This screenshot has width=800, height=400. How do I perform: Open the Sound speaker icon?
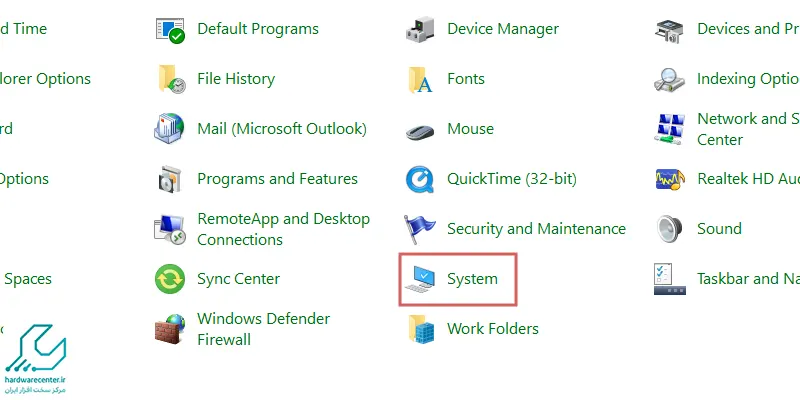[669, 229]
